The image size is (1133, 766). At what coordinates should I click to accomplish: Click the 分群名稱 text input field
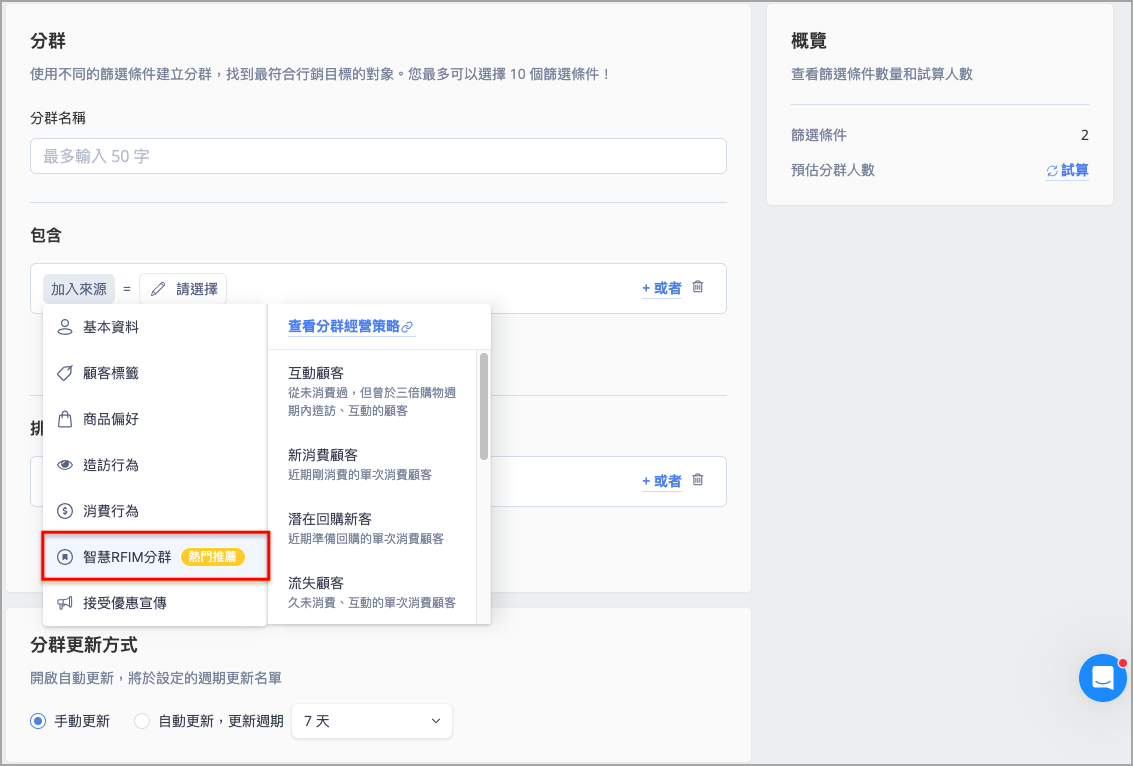(x=378, y=156)
